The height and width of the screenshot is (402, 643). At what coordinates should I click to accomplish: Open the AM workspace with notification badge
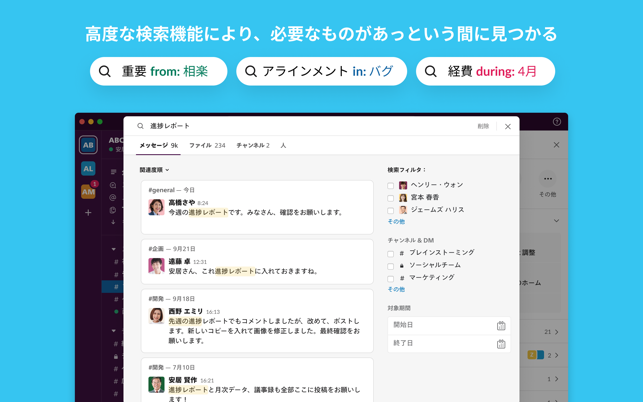(88, 191)
